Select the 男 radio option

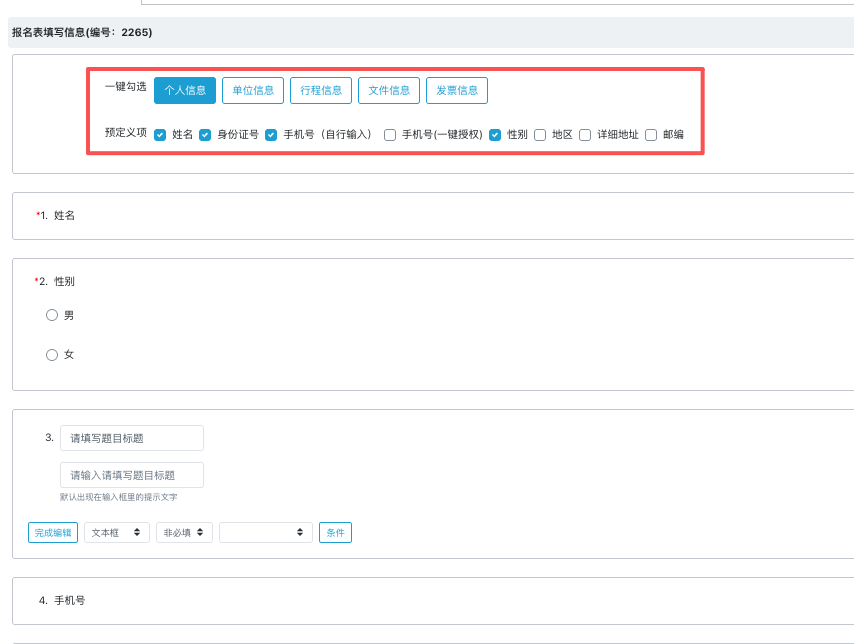coord(52,315)
